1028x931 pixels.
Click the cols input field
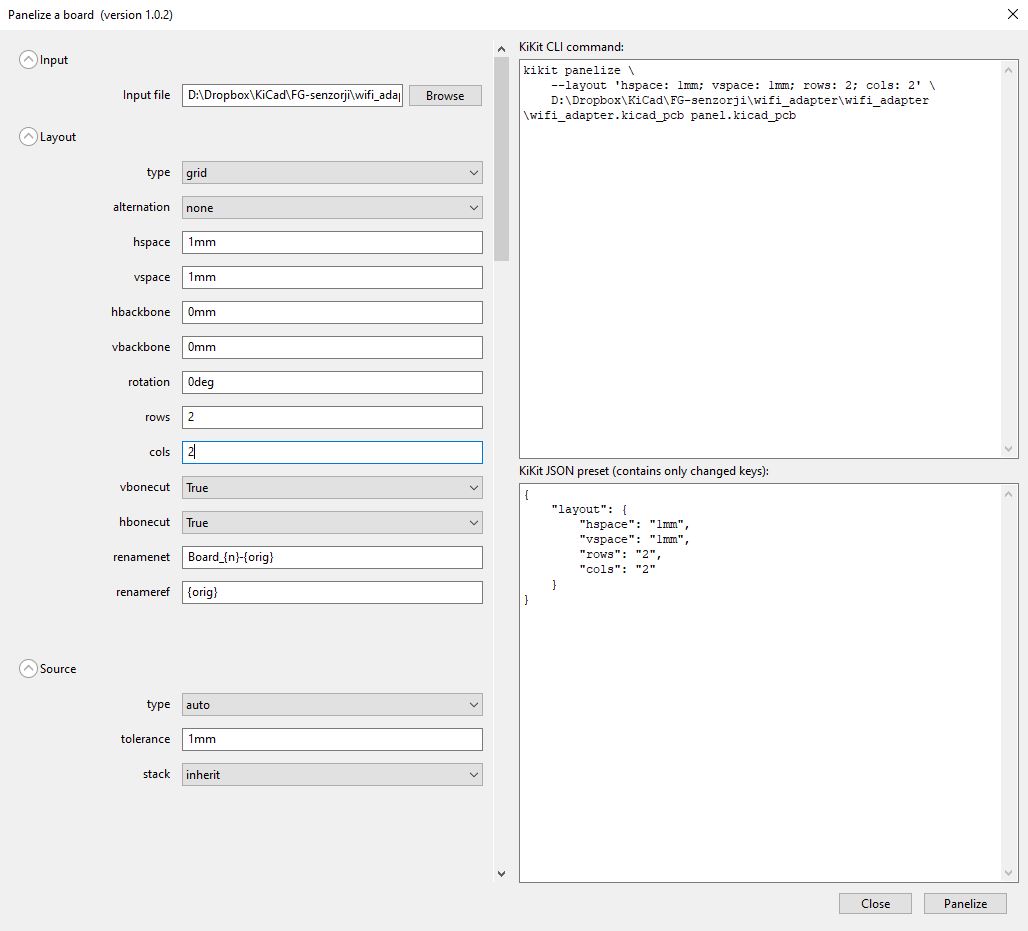(332, 452)
